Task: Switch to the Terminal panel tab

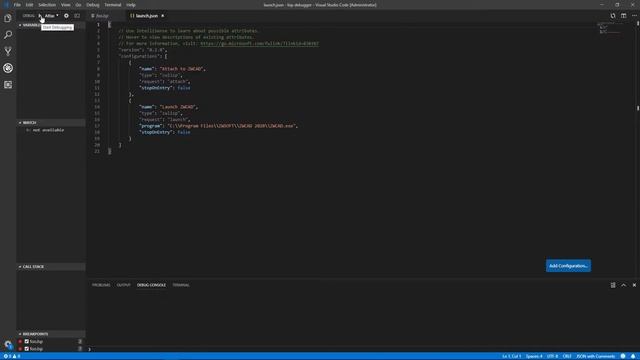Action: 181,285
